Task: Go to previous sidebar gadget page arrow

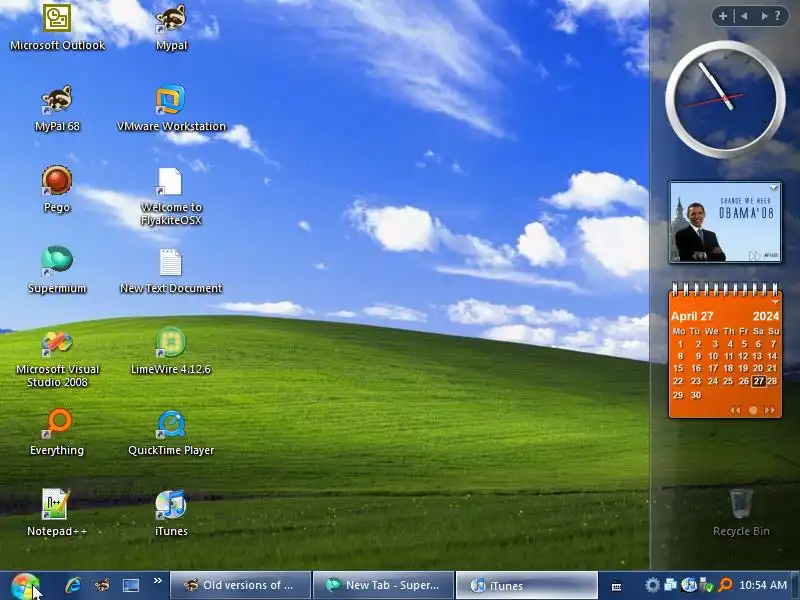Action: tap(744, 16)
